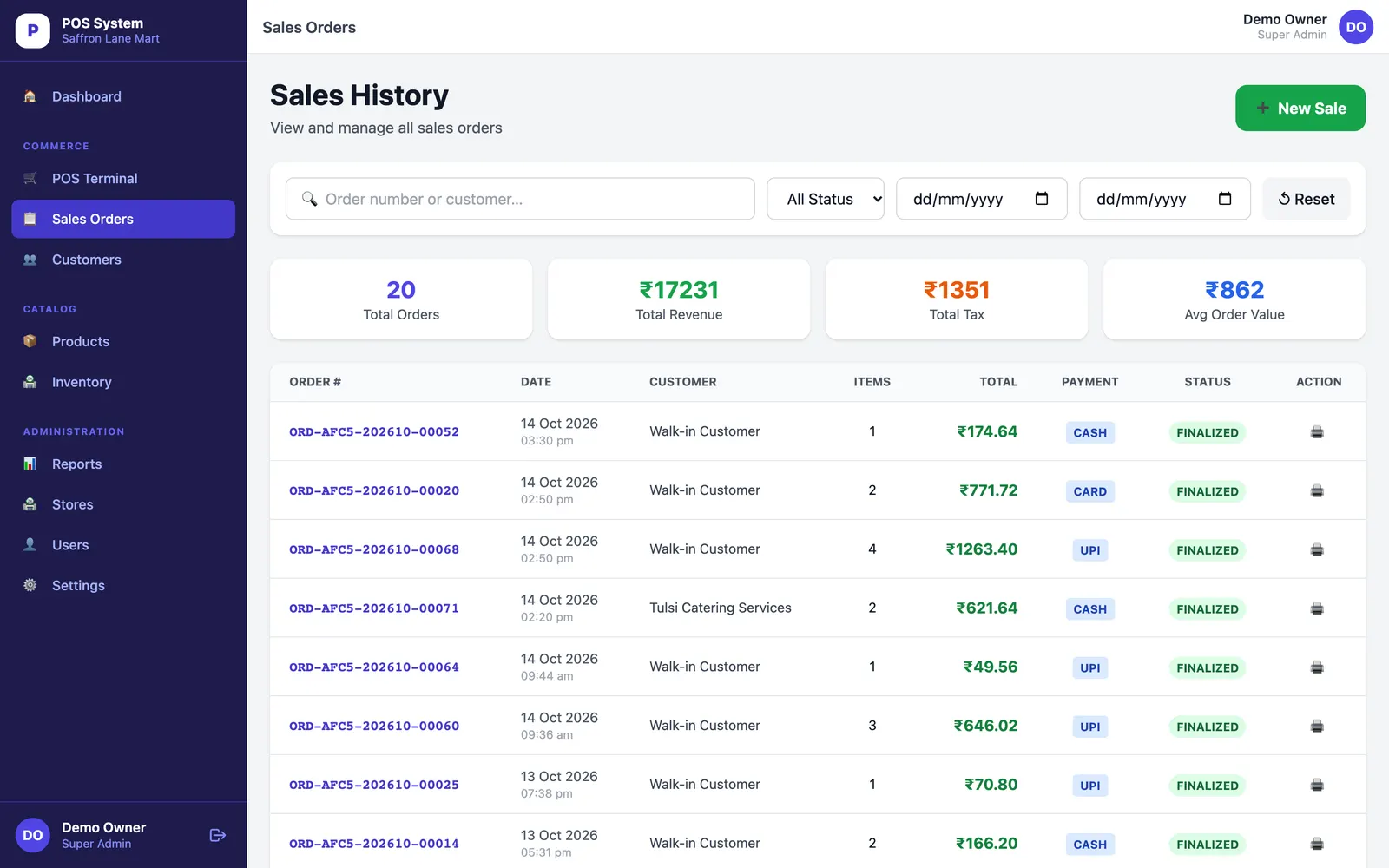The height and width of the screenshot is (868, 1389).
Task: Click the order number search field
Action: (520, 199)
